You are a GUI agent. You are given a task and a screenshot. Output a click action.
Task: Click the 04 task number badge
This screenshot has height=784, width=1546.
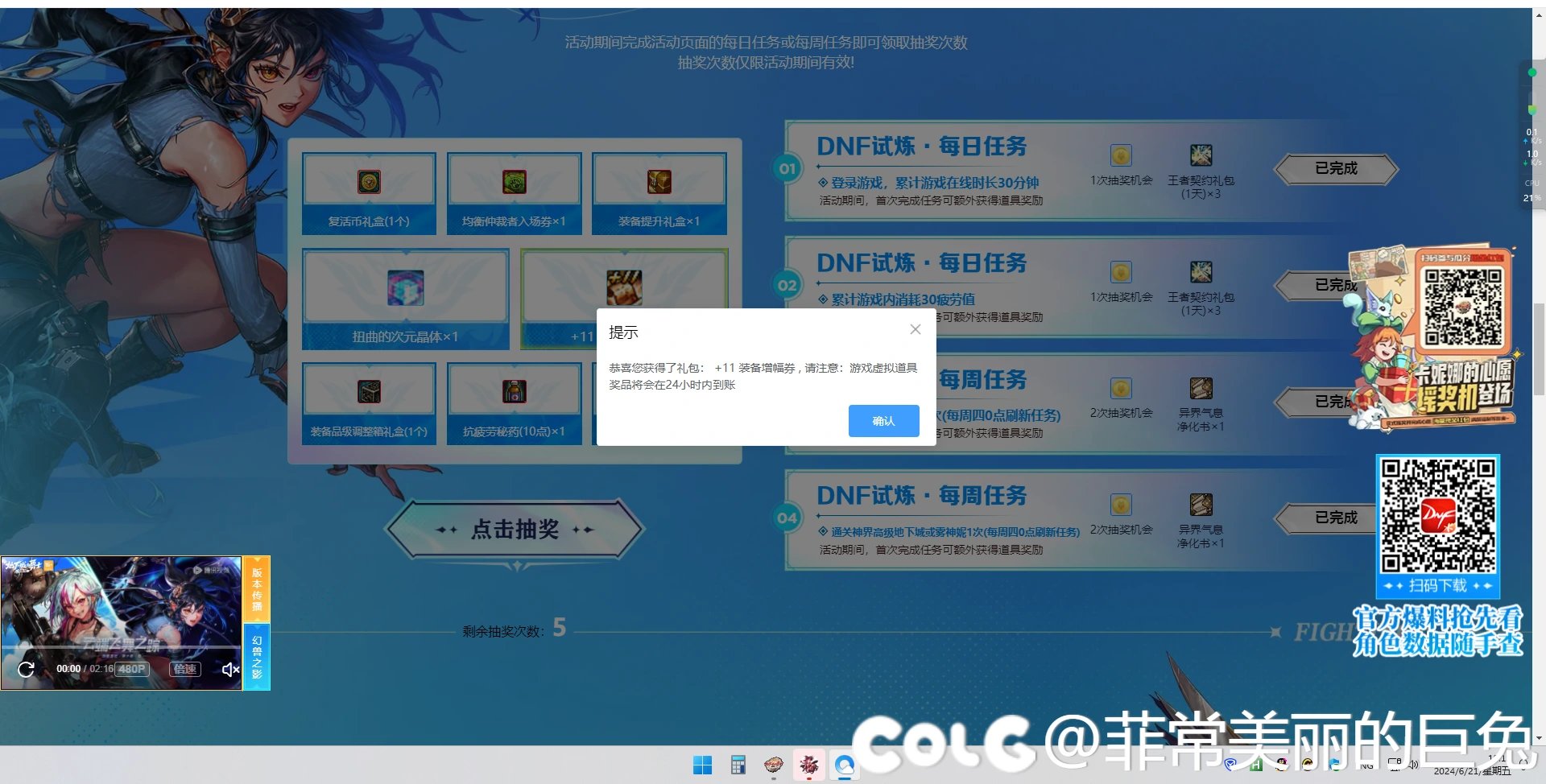click(787, 518)
